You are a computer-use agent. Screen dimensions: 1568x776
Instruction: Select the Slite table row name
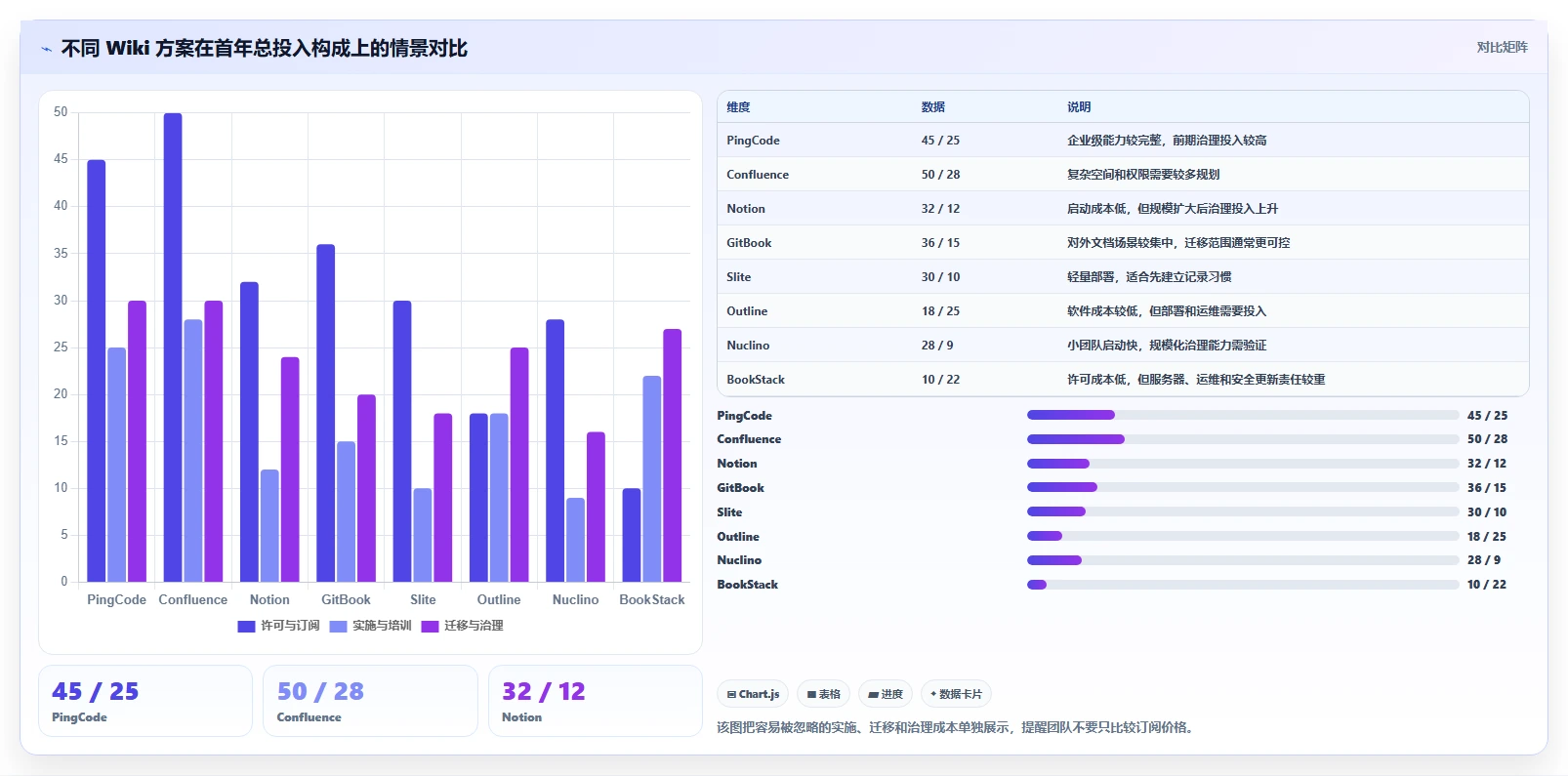coord(739,277)
